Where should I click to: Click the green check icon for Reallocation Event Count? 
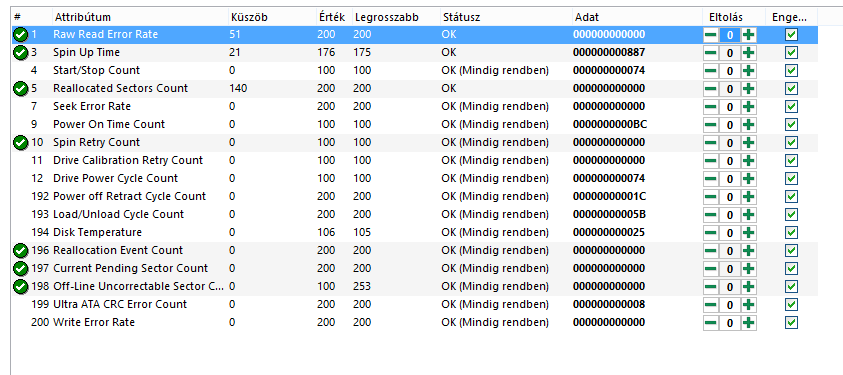[20, 251]
